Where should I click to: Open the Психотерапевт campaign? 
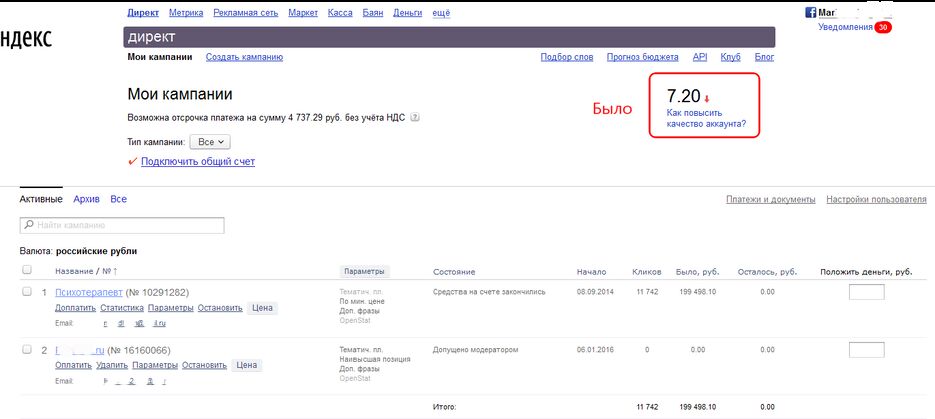click(89, 292)
